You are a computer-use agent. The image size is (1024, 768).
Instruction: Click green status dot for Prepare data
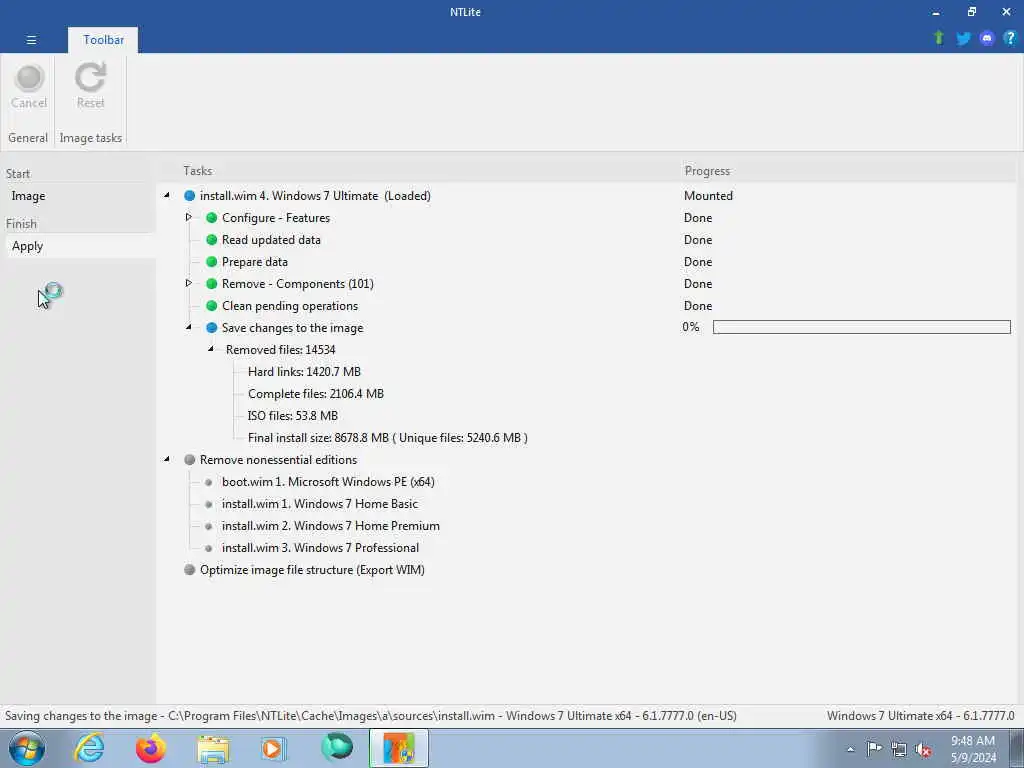212,262
